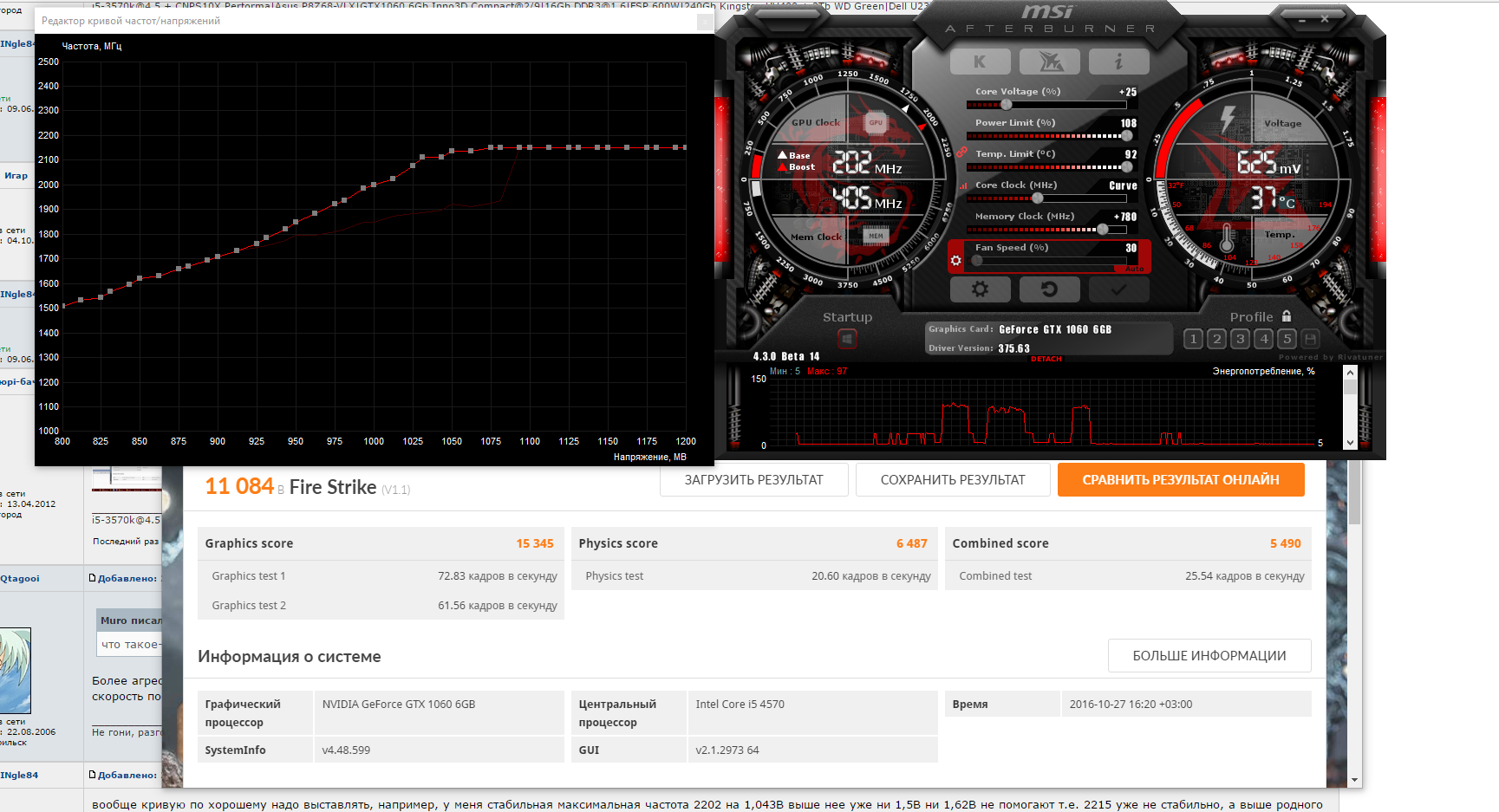Adjust the Temp. Limit slider
1499x812 pixels.
1046,167
